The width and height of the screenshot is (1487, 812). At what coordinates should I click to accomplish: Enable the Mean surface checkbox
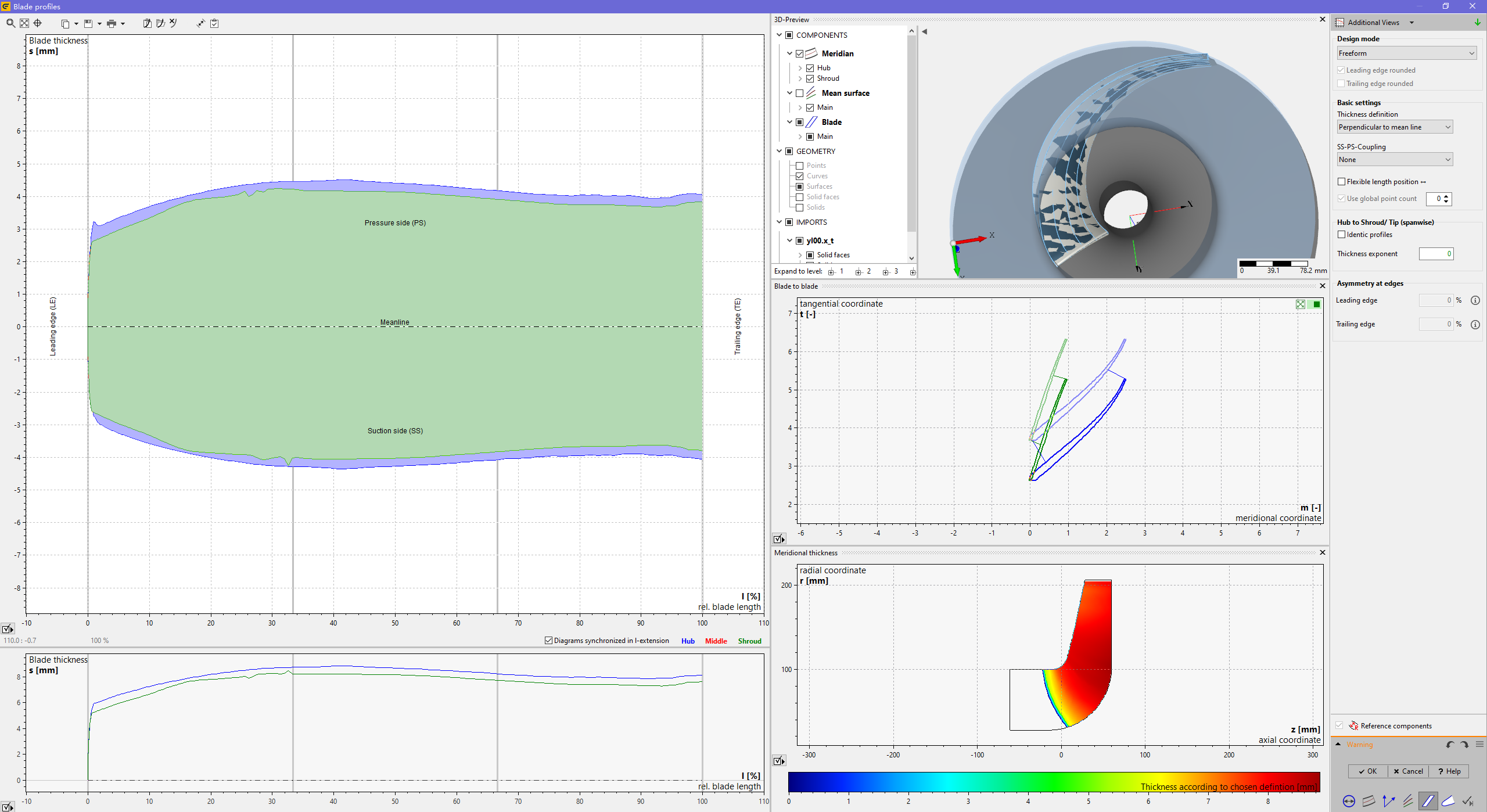pos(799,93)
